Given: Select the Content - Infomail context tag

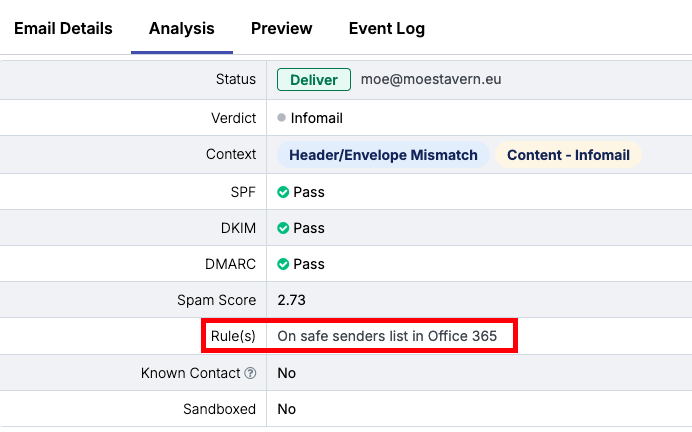Looking at the screenshot, I should point(567,155).
